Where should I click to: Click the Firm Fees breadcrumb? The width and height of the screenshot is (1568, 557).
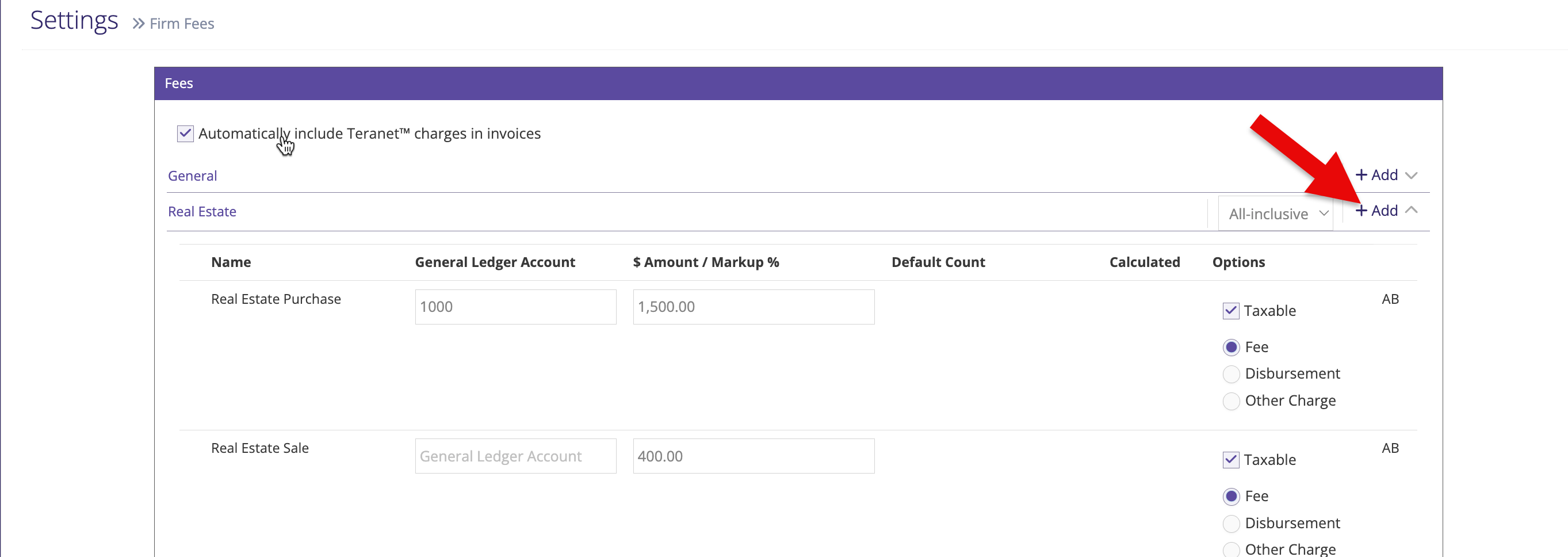(181, 24)
